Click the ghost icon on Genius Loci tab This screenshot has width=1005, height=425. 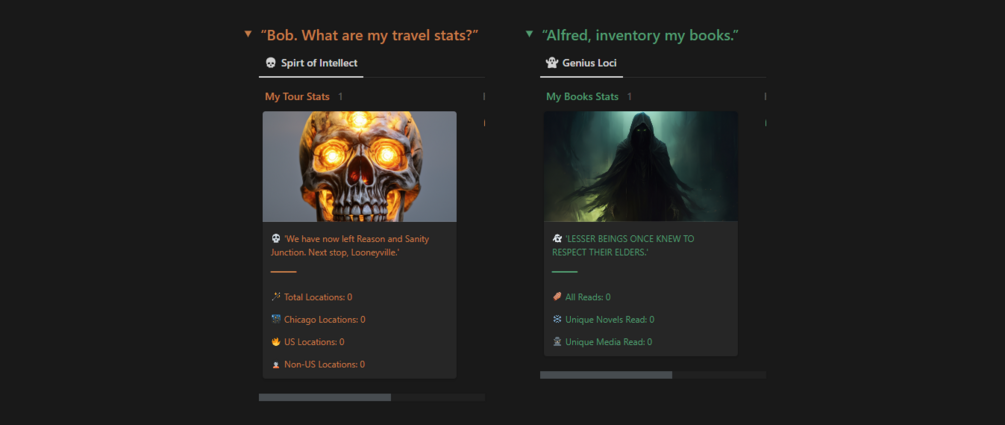click(552, 63)
